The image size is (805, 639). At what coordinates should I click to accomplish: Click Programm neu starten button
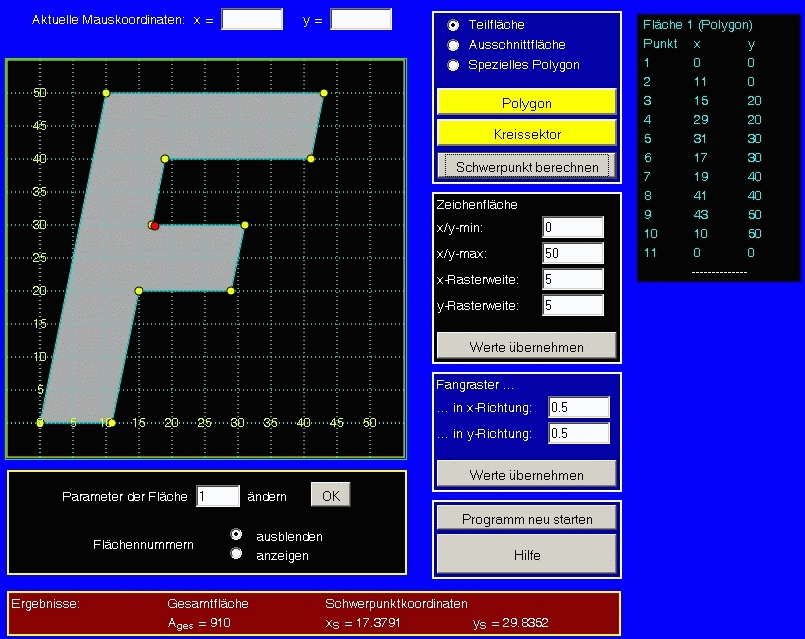click(527, 519)
